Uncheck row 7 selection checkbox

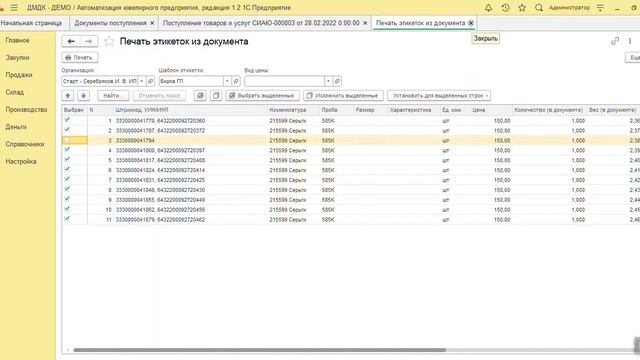[67, 179]
